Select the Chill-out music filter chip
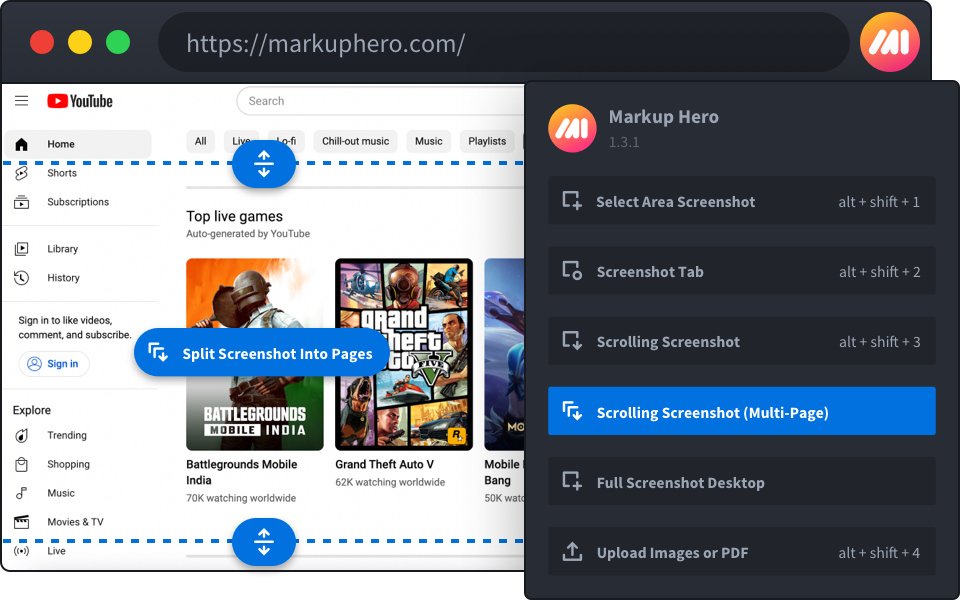This screenshot has width=960, height=600. [356, 141]
